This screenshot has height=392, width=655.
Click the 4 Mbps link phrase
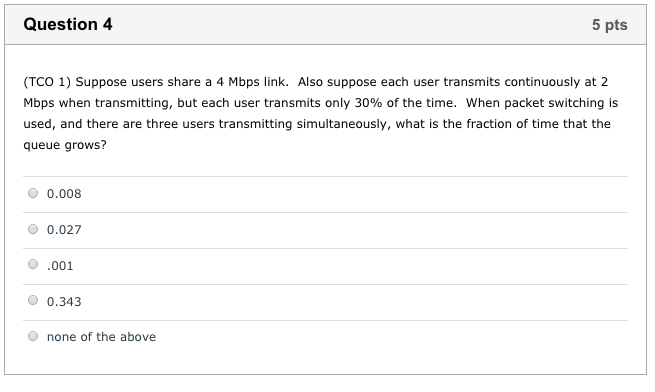(x=251, y=82)
